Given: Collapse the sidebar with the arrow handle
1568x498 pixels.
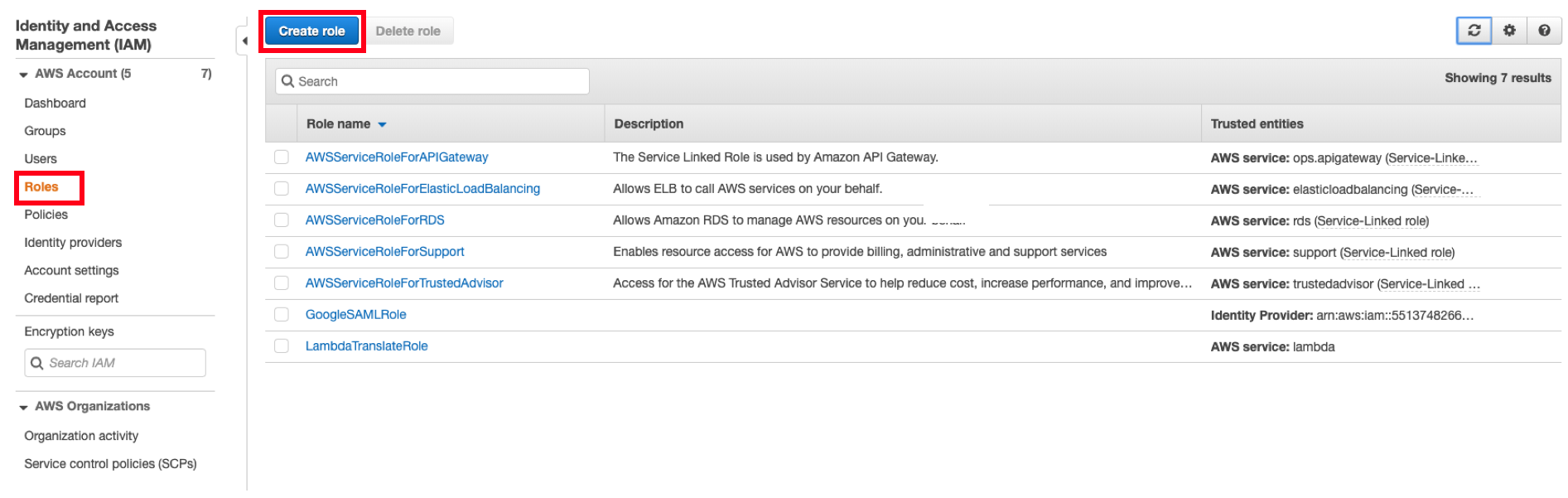Looking at the screenshot, I should (x=244, y=41).
